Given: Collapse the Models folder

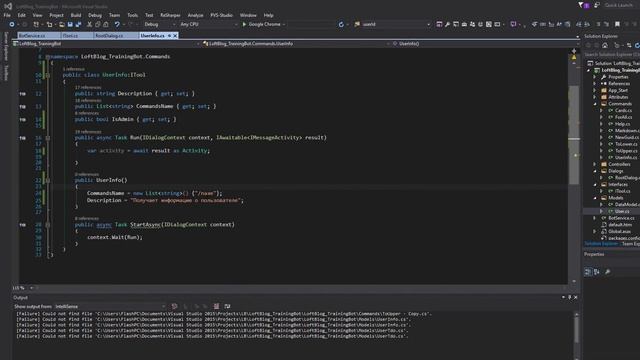Looking at the screenshot, I should tap(595, 198).
